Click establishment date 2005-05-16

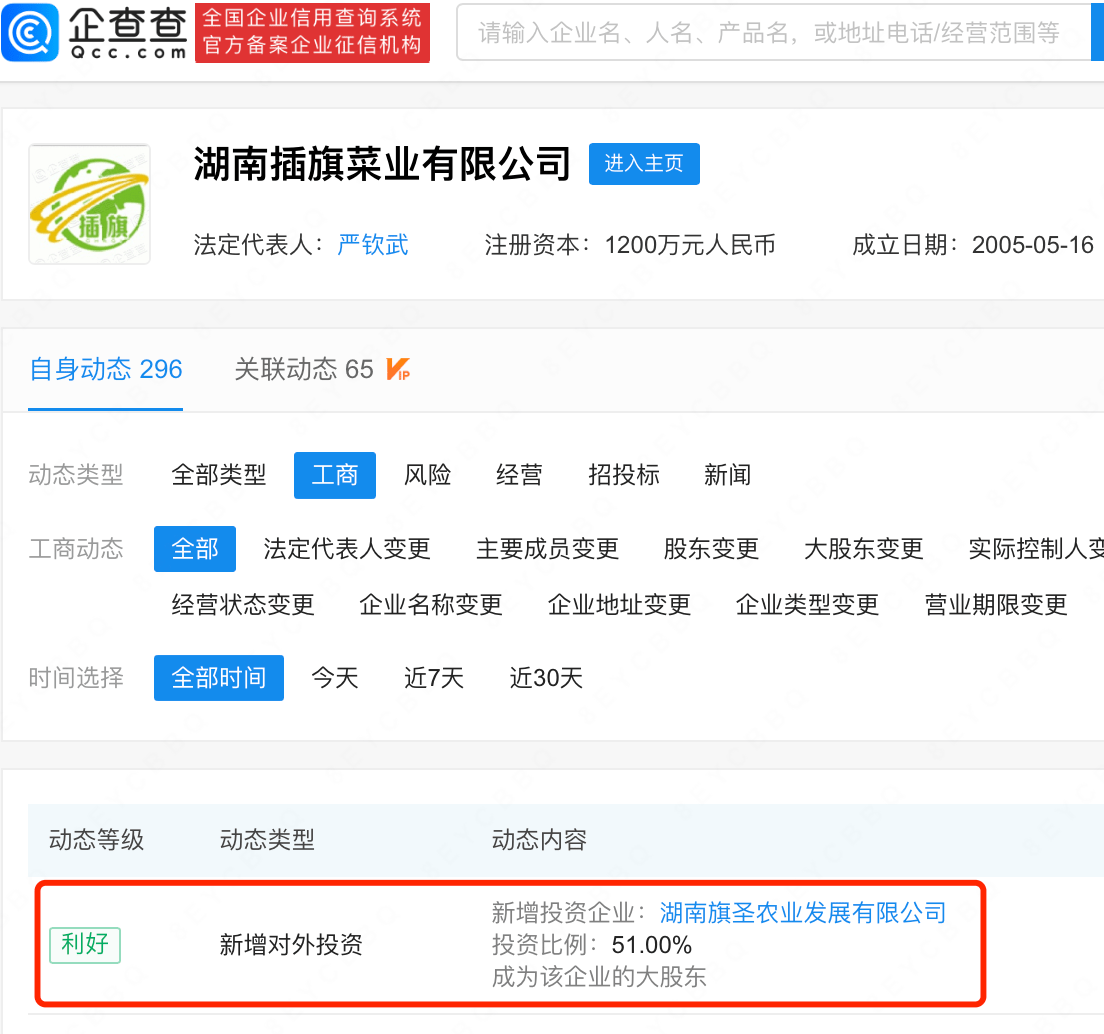(x=1033, y=245)
